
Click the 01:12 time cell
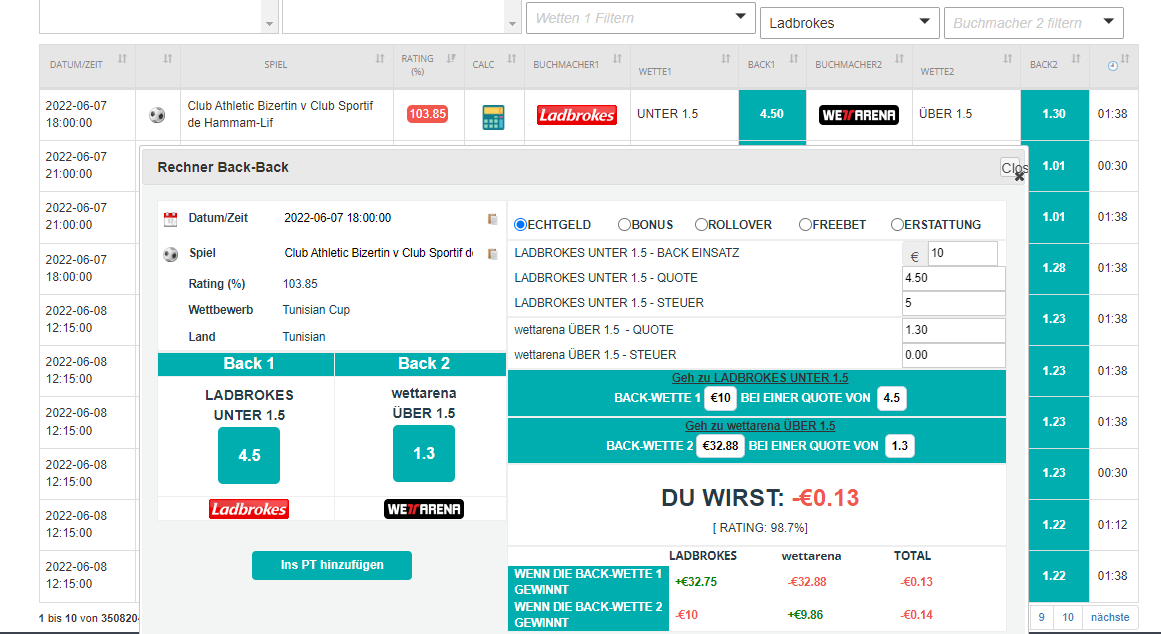pos(1112,525)
